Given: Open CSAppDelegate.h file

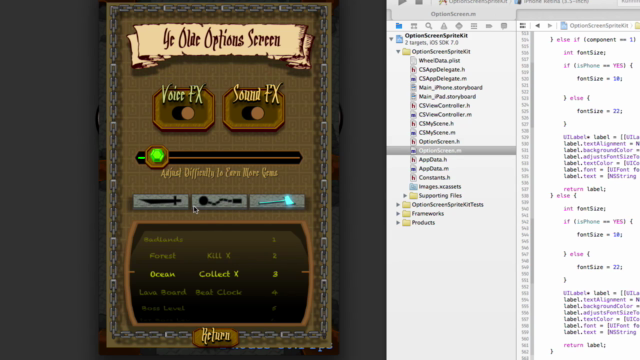Looking at the screenshot, I should tap(442, 69).
